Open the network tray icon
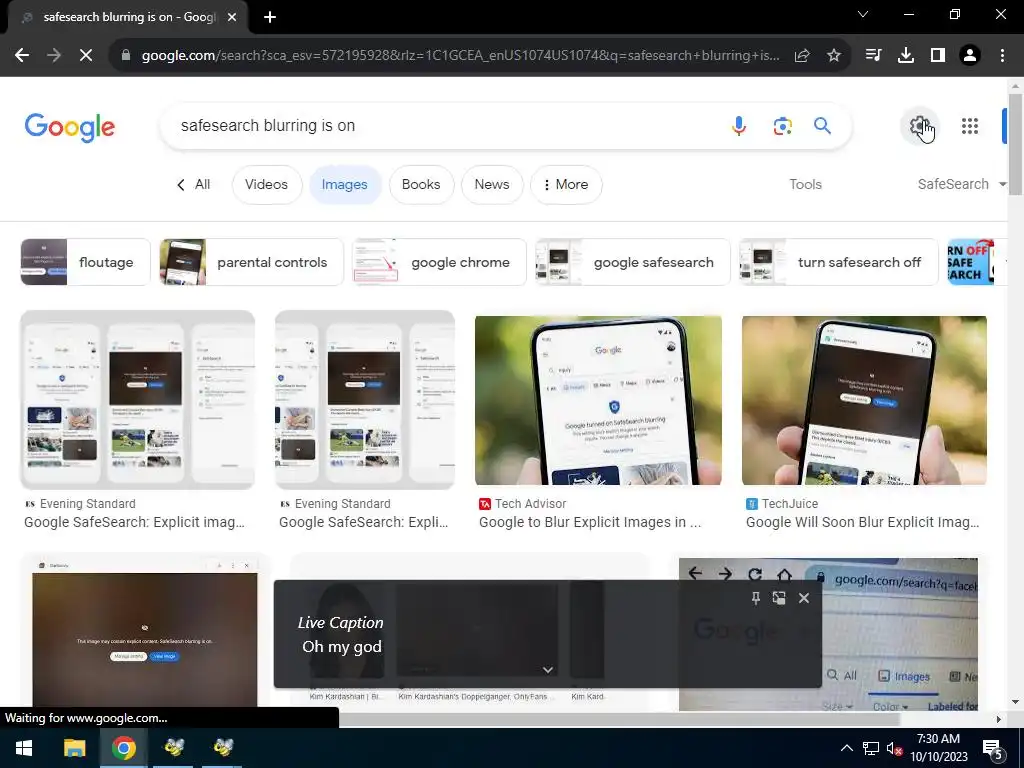The height and width of the screenshot is (768, 1024). tap(871, 748)
